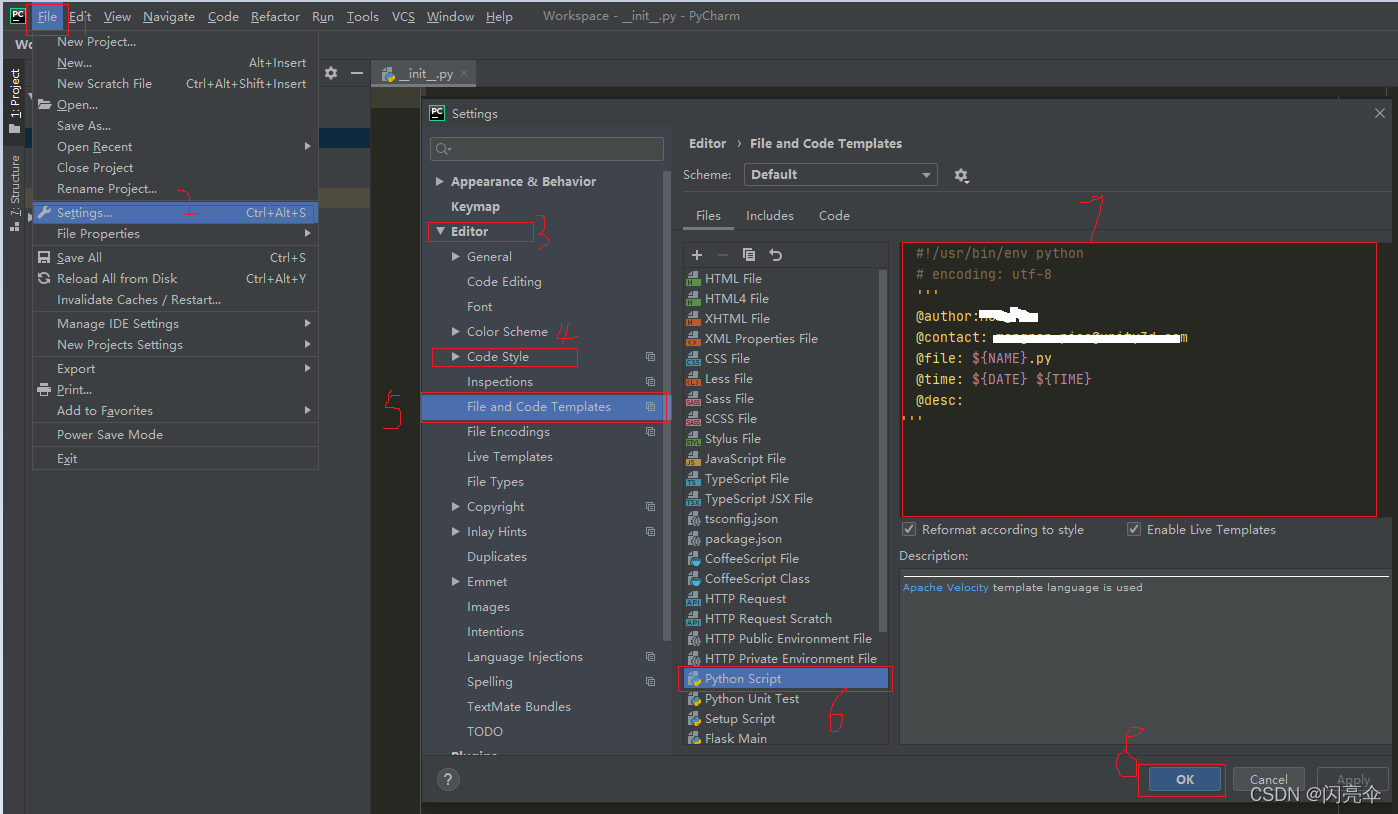This screenshot has width=1398, height=814.
Task: Toggle Enable Live Templates checkbox
Action: point(1134,530)
